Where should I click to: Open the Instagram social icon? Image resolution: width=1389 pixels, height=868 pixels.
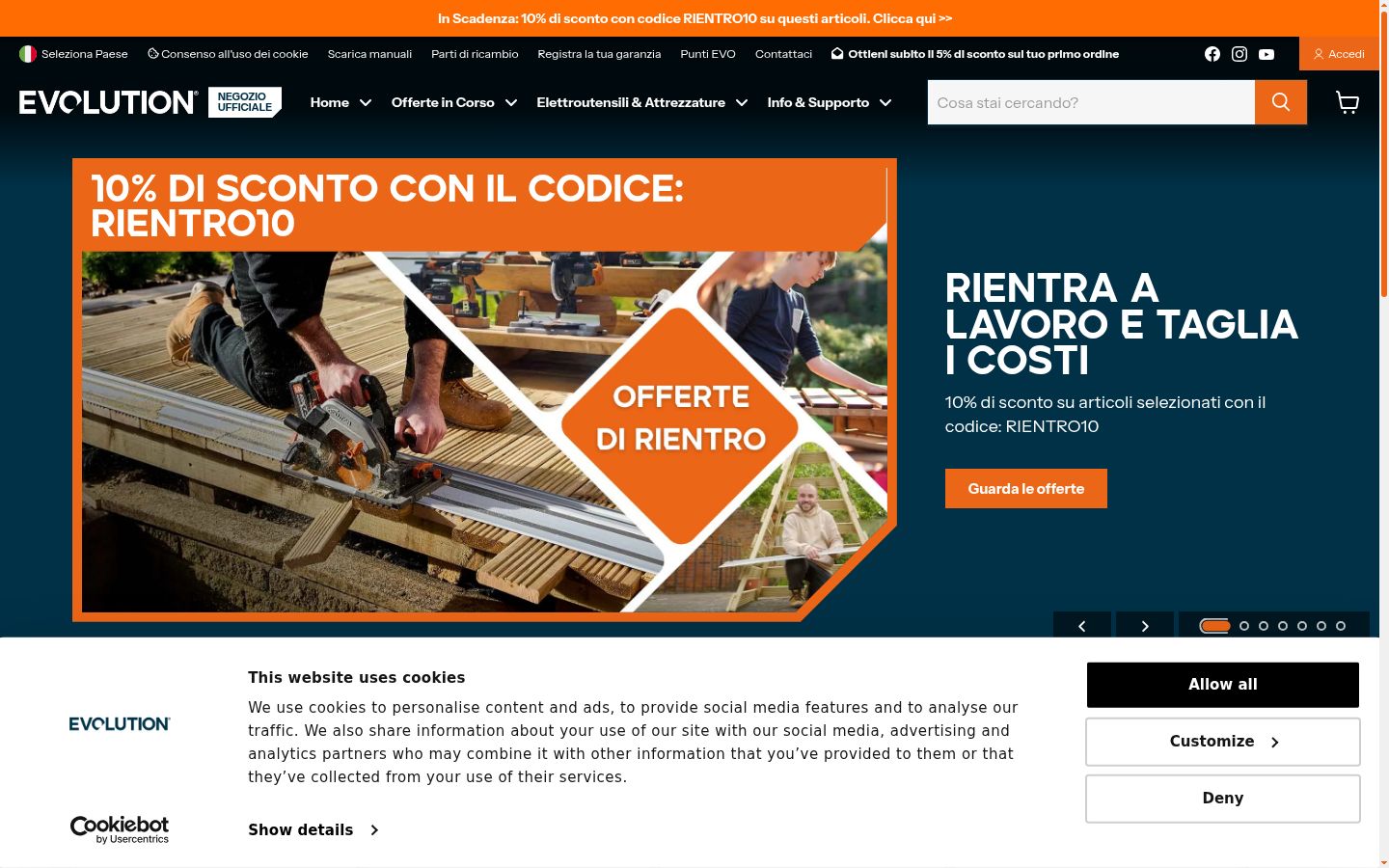(1239, 54)
